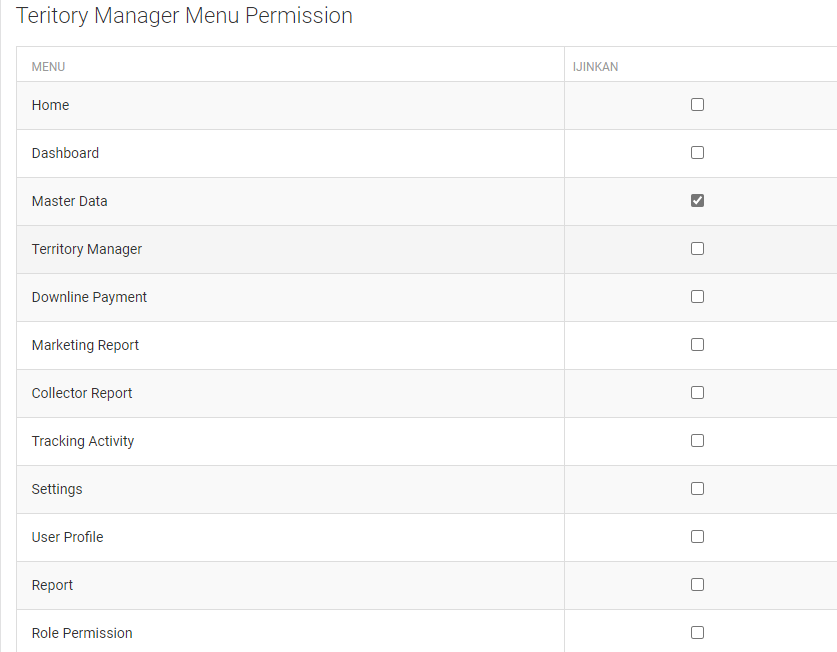Screen dimensions: 837x652
Task: Check the Downline Payment permission box
Action: (x=697, y=297)
